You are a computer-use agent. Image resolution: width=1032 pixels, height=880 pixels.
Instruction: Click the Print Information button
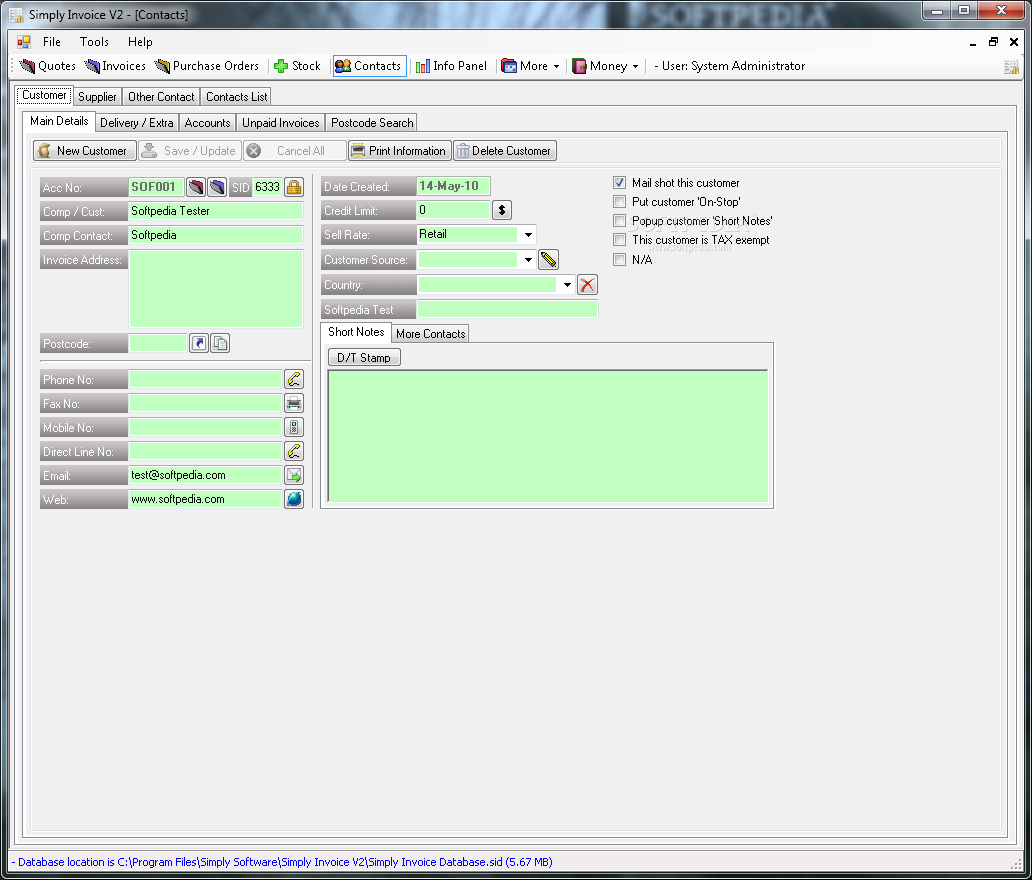(x=400, y=151)
